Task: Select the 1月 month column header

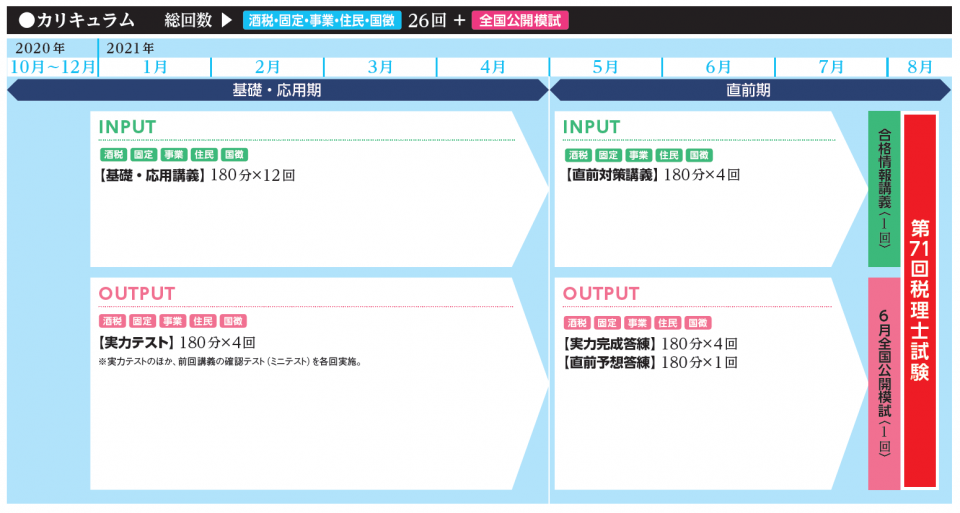Action: [x=155, y=67]
